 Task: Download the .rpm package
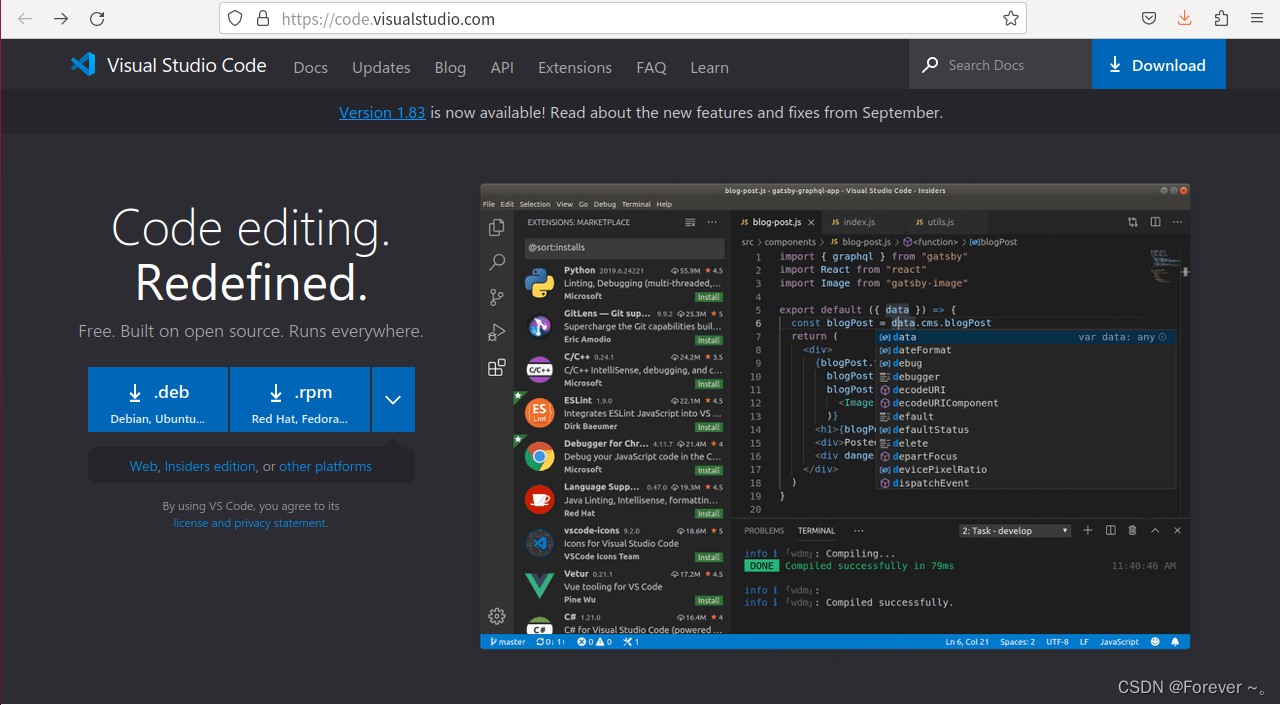pyautogui.click(x=300, y=400)
